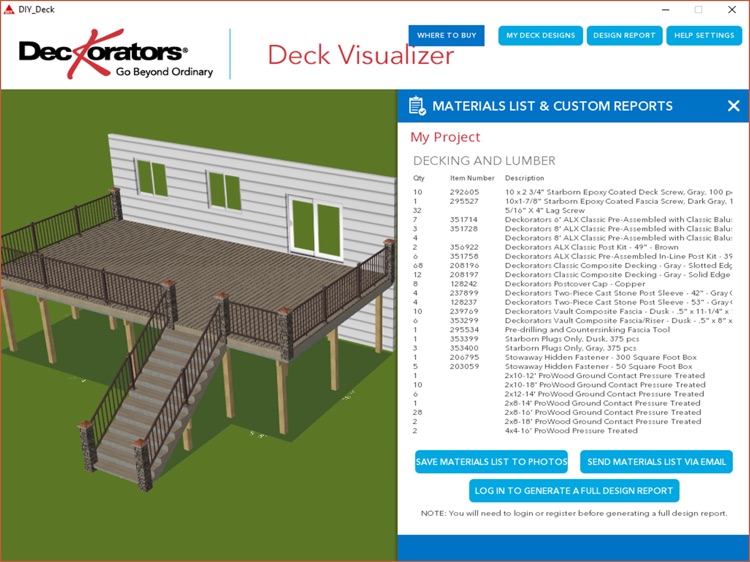Open the DESIGN REPORT button
The width and height of the screenshot is (750, 562).
point(624,35)
